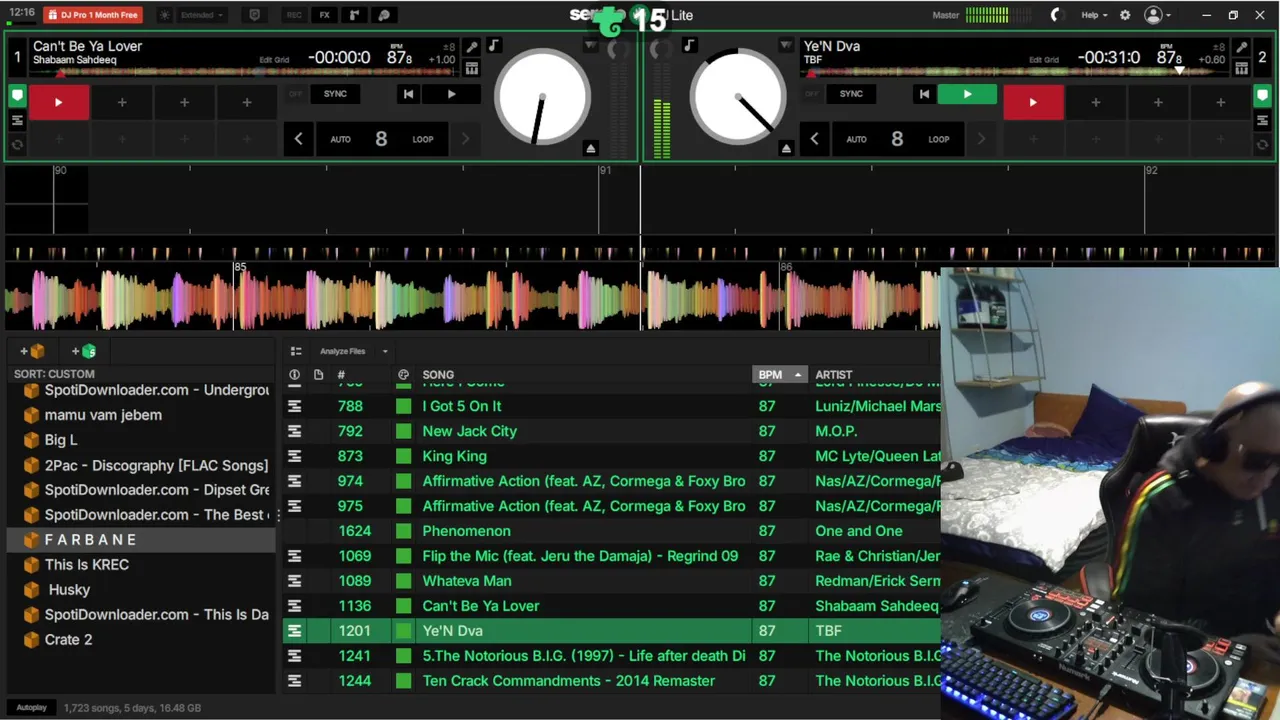Jump to start of track on deck 2

[x=924, y=94]
